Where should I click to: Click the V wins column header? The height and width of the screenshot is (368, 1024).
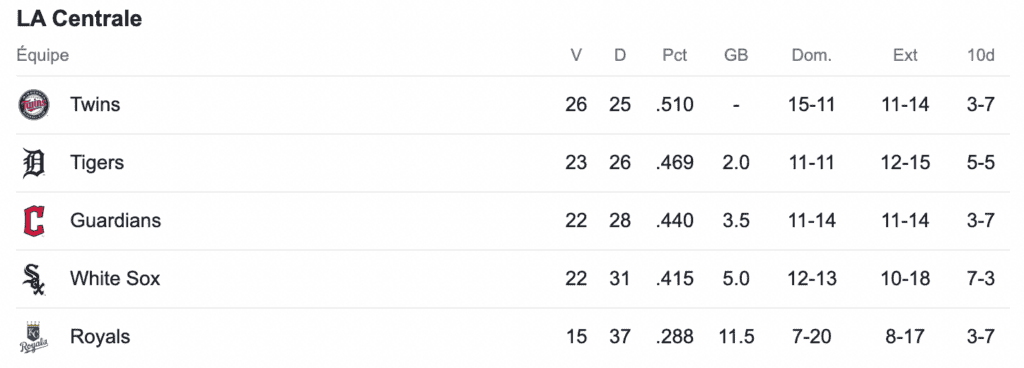[x=576, y=55]
